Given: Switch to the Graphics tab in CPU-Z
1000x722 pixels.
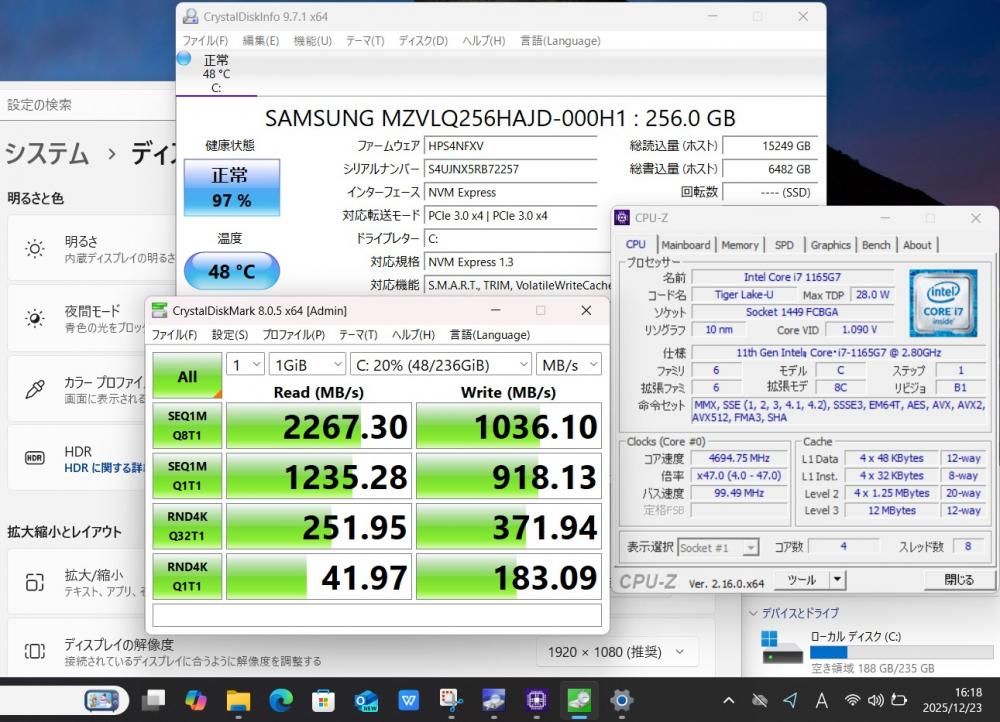Looking at the screenshot, I should [830, 245].
